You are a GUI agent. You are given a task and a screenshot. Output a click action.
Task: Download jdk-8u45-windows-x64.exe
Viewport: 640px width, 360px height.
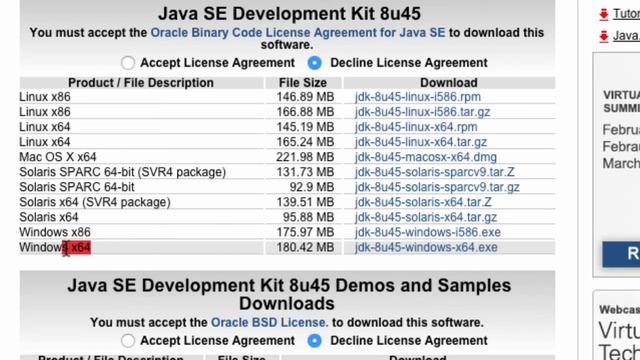pyautogui.click(x=426, y=247)
